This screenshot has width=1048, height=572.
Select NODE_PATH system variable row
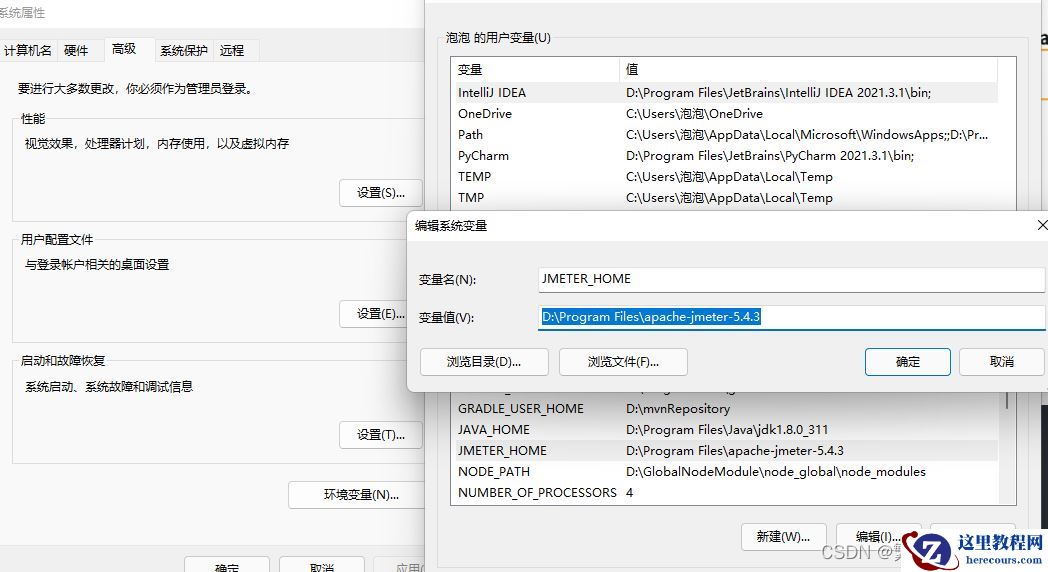click(x=727, y=472)
